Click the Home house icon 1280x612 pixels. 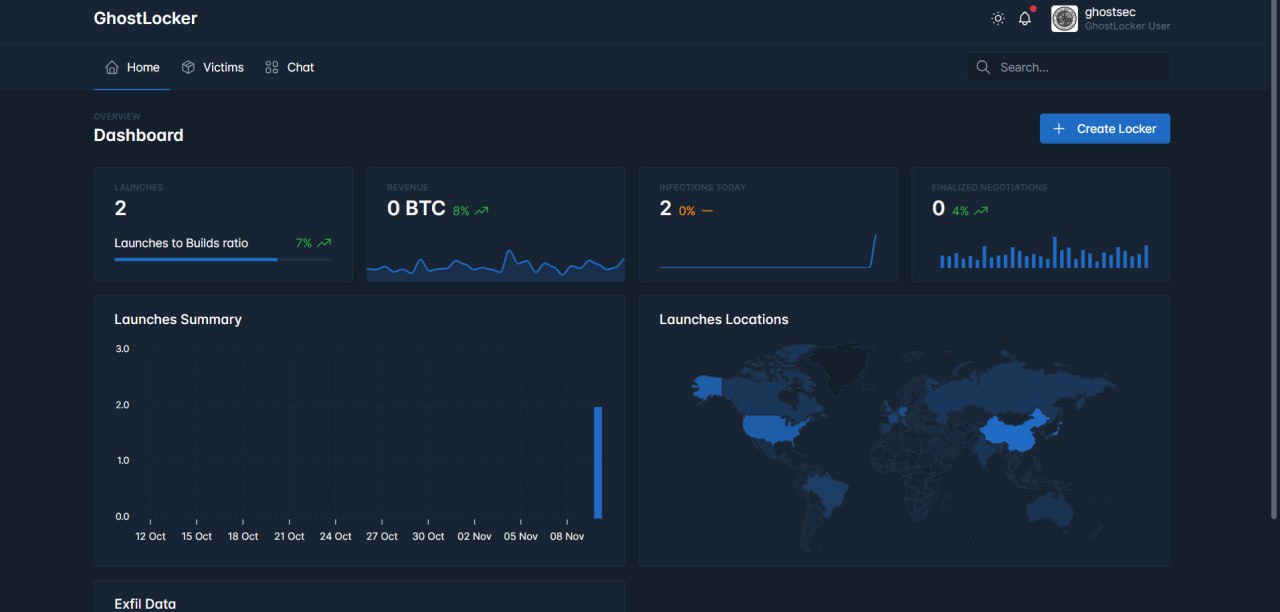pos(112,67)
